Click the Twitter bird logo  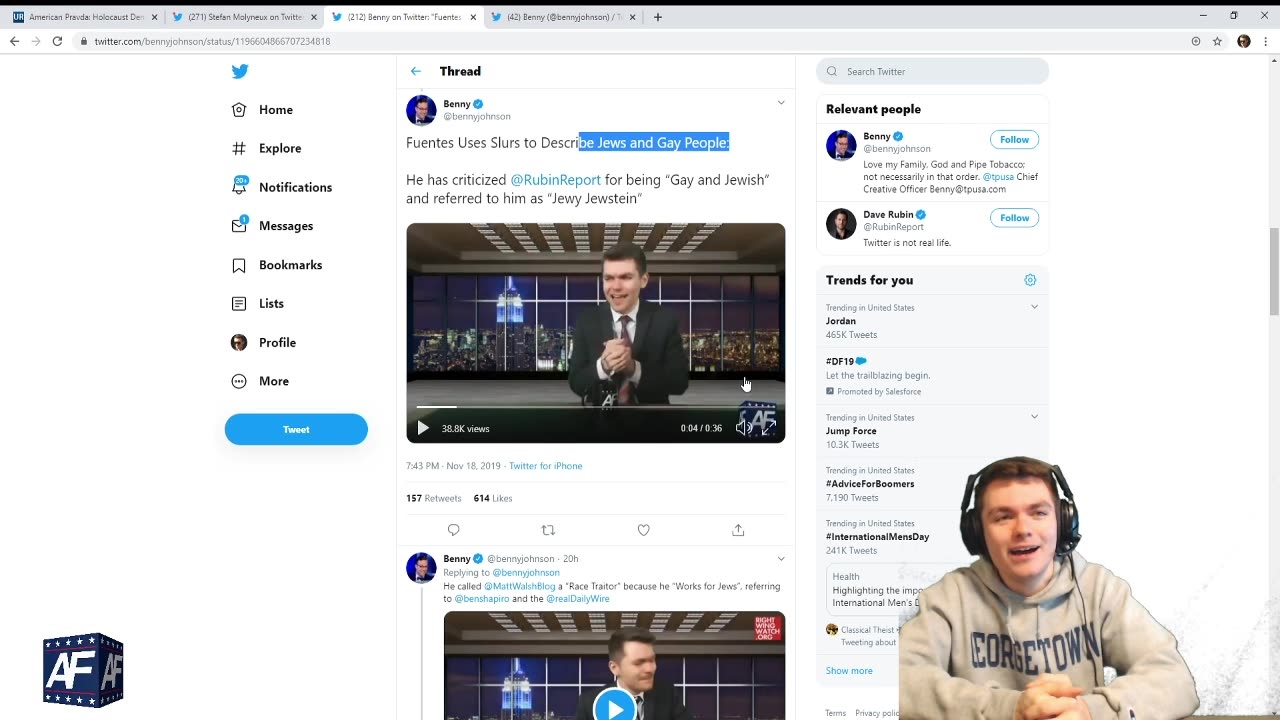pos(240,71)
